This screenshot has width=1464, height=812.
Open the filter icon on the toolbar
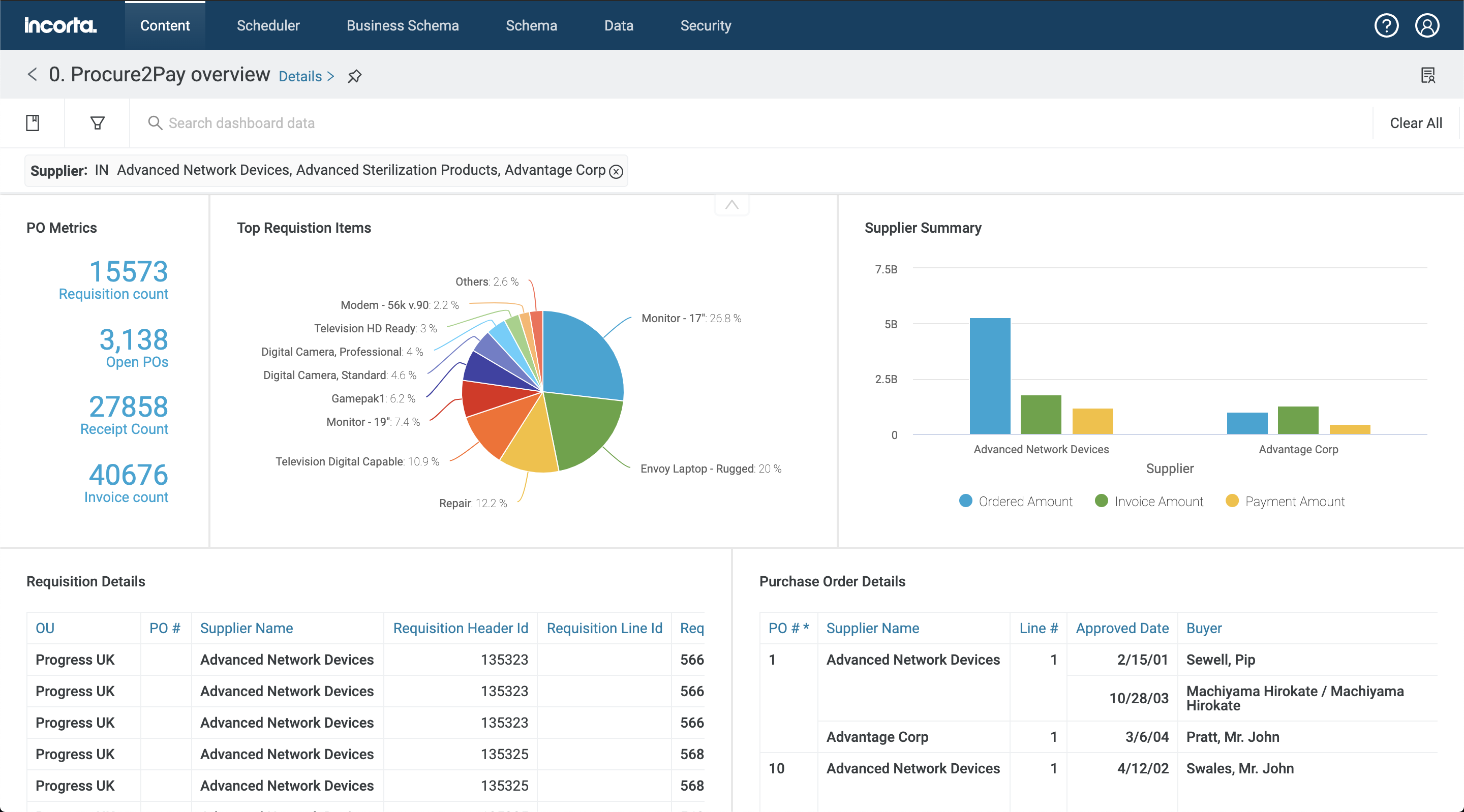pyautogui.click(x=97, y=123)
